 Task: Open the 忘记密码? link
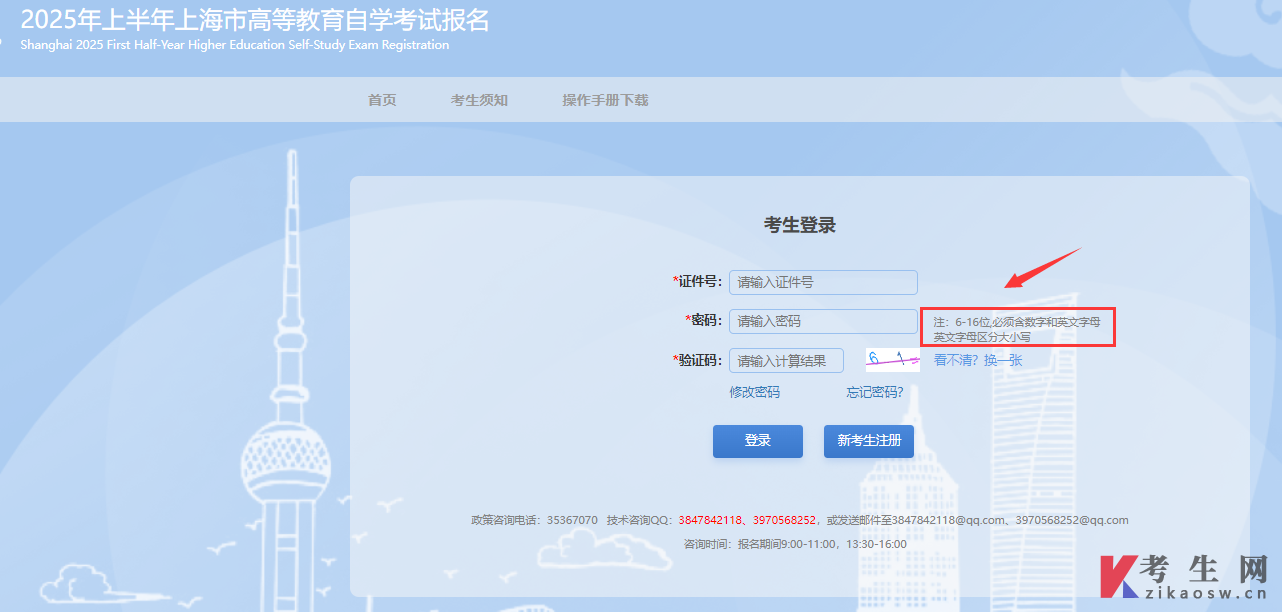point(875,392)
